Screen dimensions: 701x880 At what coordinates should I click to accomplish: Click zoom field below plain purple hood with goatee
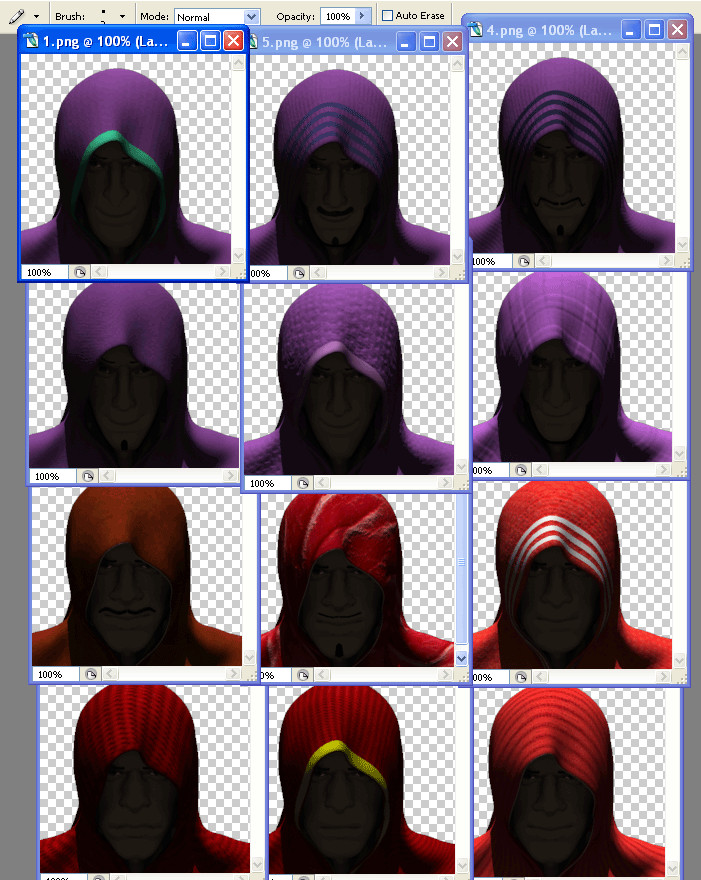click(x=53, y=476)
